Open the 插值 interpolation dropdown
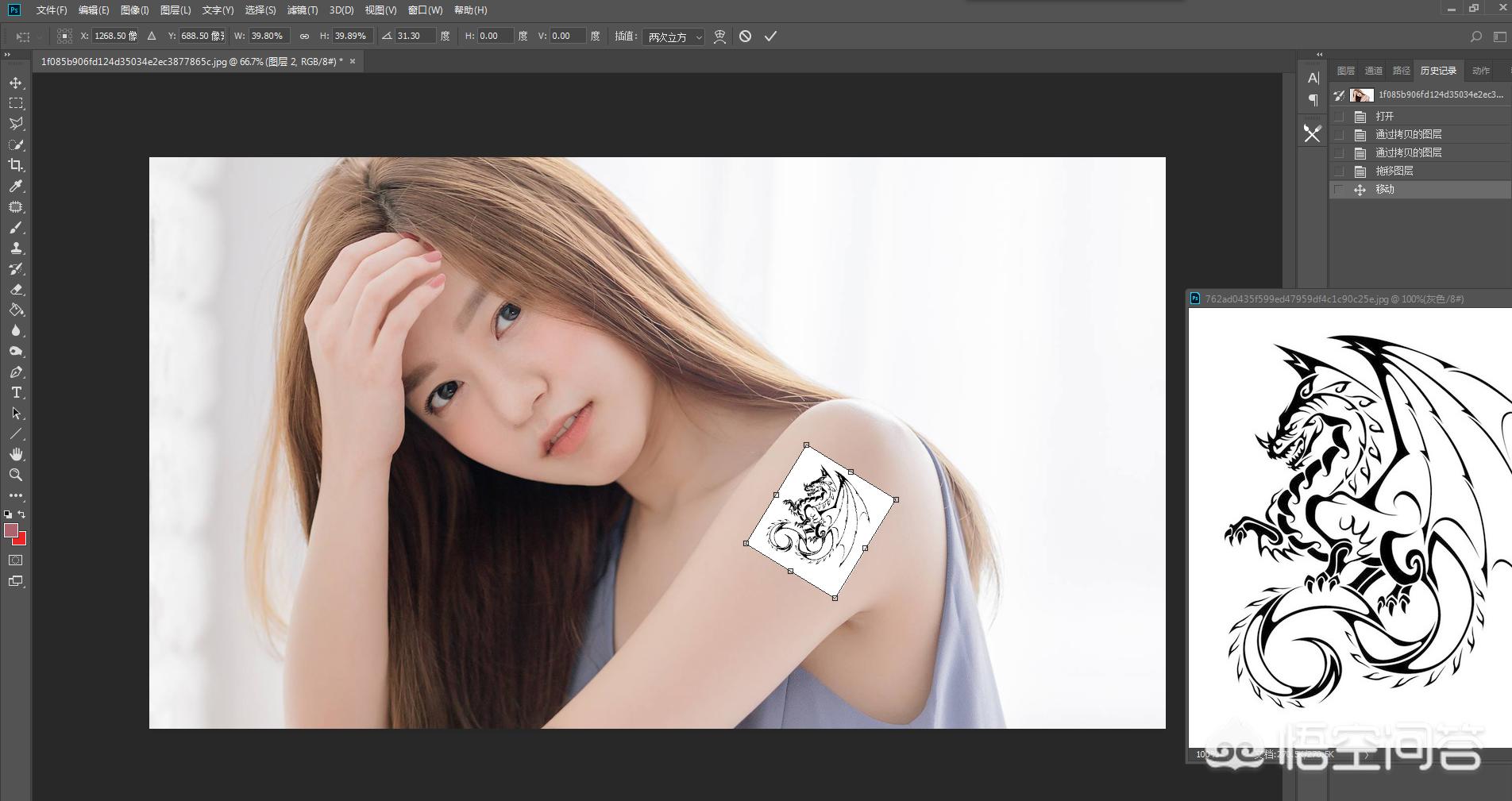1512x801 pixels. pyautogui.click(x=673, y=37)
